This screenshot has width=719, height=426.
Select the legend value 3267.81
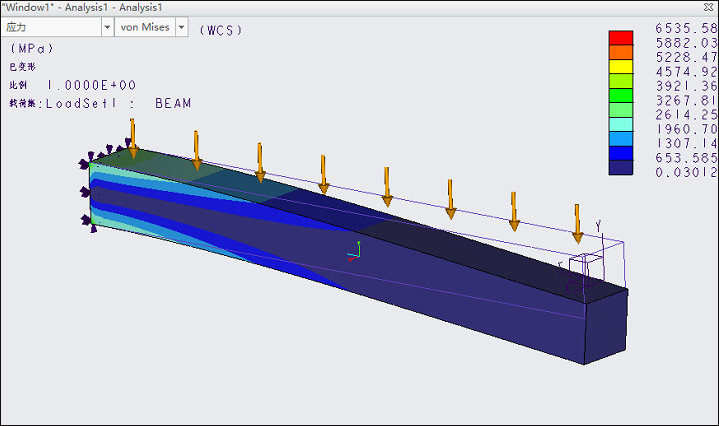tap(686, 100)
